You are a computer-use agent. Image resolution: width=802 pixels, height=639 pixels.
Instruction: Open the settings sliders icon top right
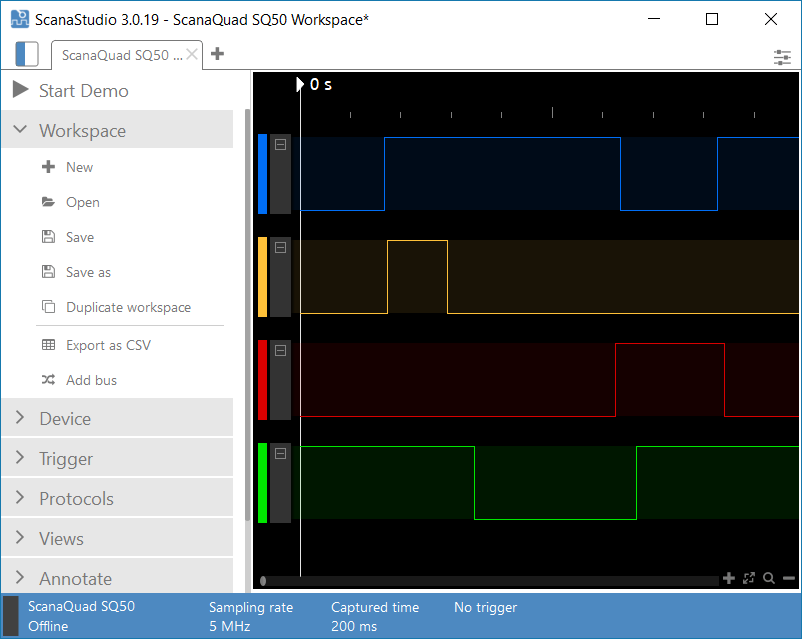point(782,57)
